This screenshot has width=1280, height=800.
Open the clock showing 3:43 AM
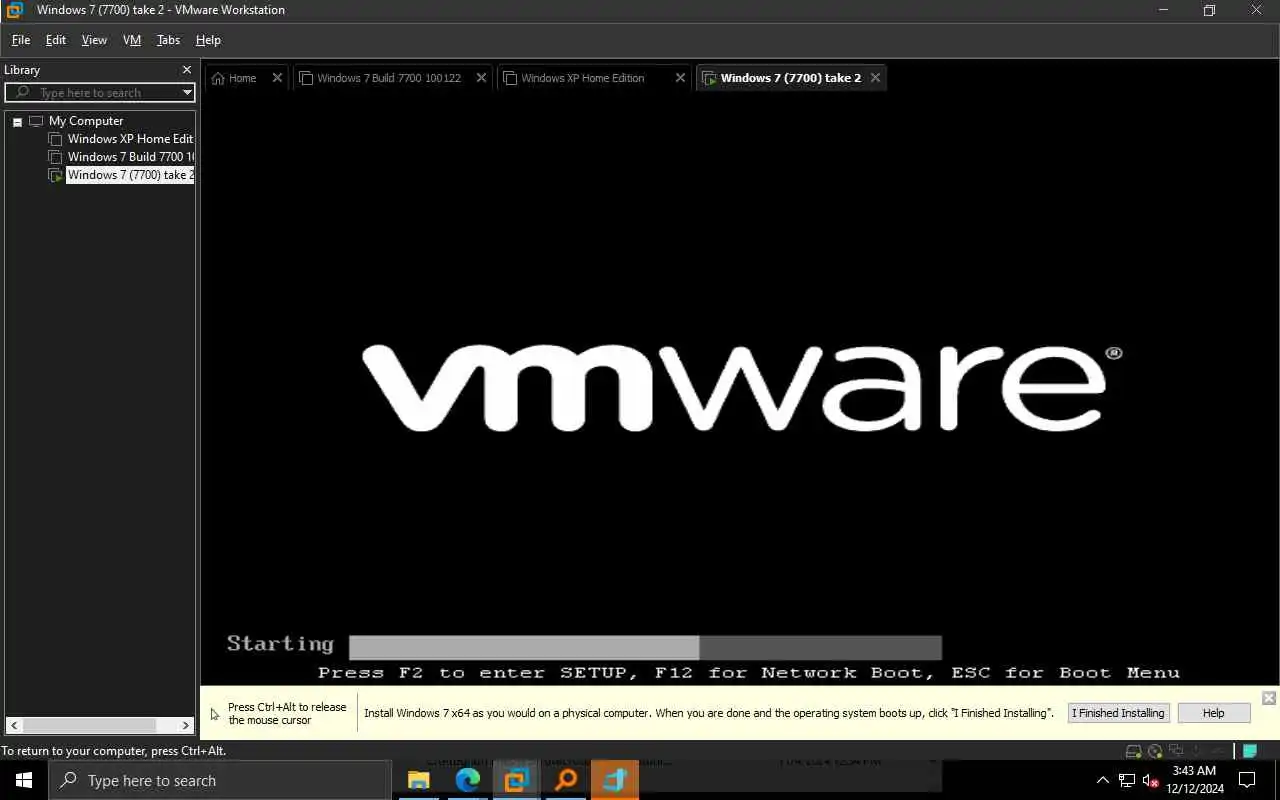click(1194, 780)
